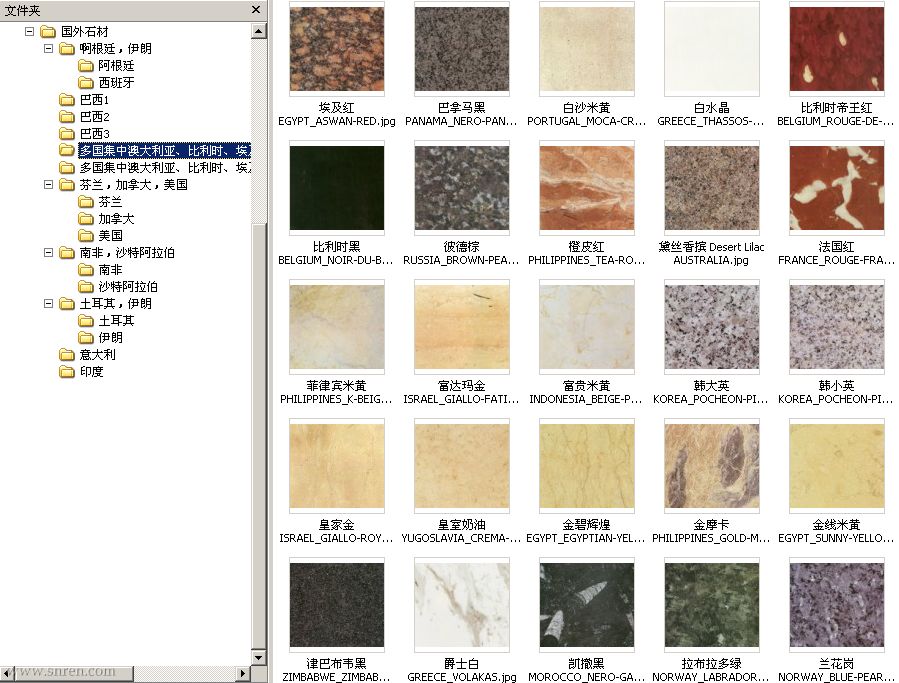Select the 金线米黄 thumbnail
Image resolution: width=899 pixels, height=683 pixels.
point(837,466)
